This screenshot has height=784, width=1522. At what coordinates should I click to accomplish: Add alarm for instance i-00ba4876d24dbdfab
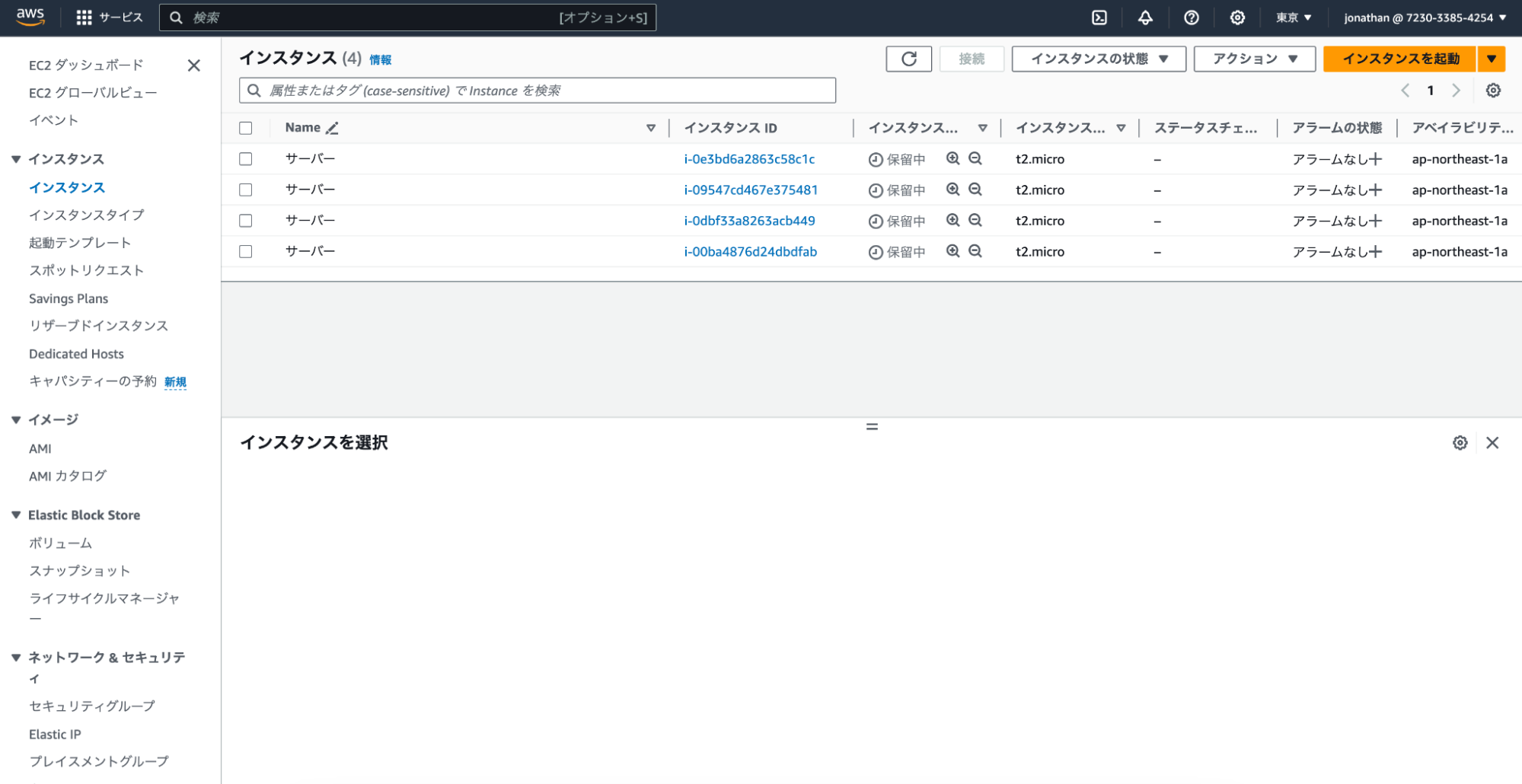[1375, 252]
